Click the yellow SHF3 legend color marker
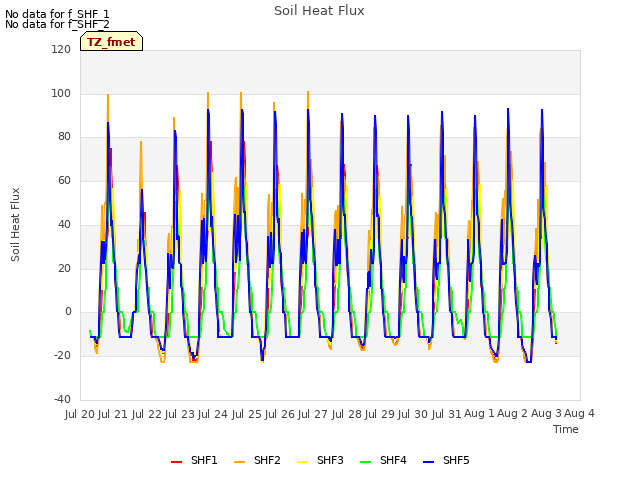 [x=302, y=462]
